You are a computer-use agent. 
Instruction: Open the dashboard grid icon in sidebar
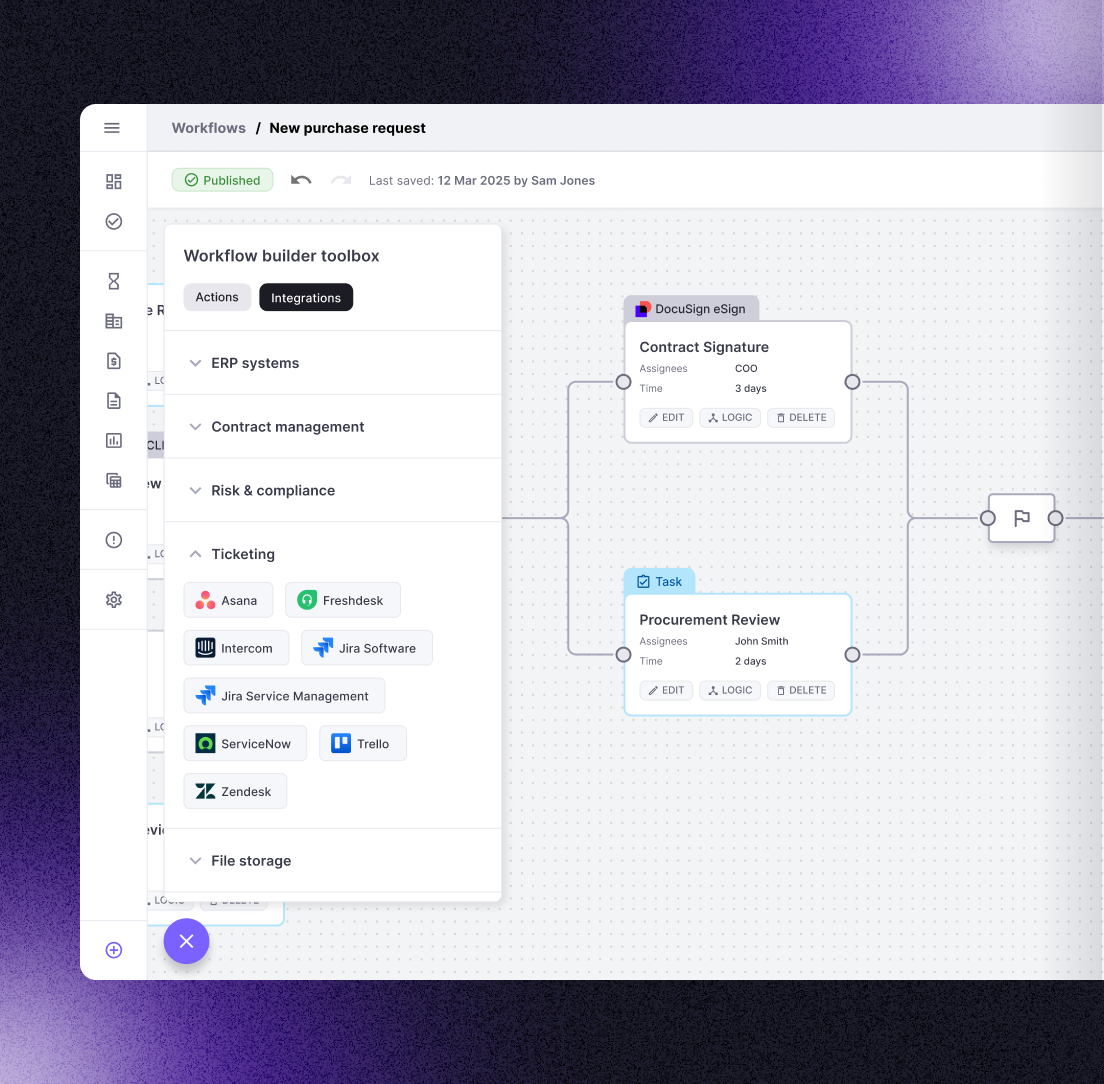[113, 182]
